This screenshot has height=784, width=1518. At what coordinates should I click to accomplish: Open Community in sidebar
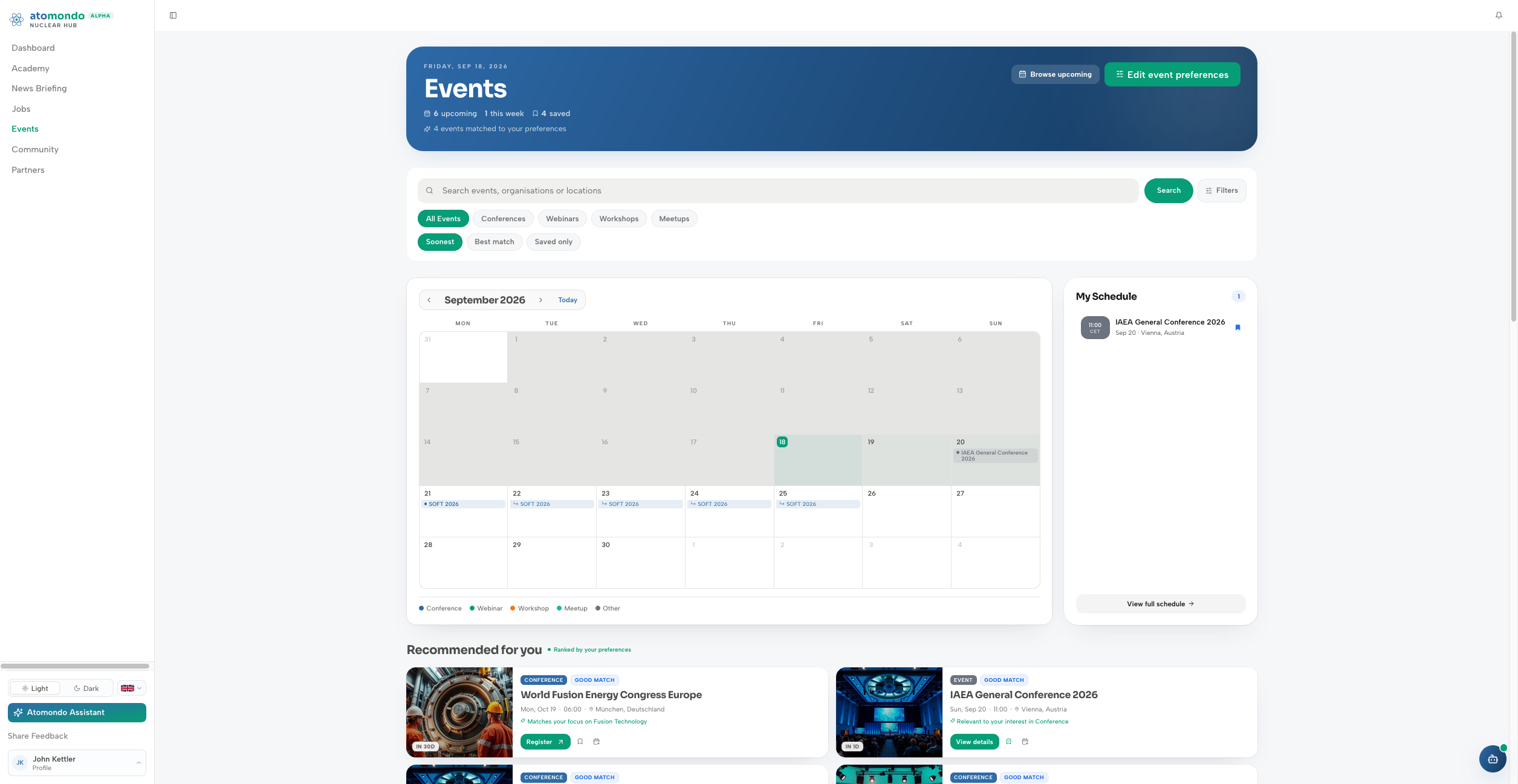coord(35,149)
